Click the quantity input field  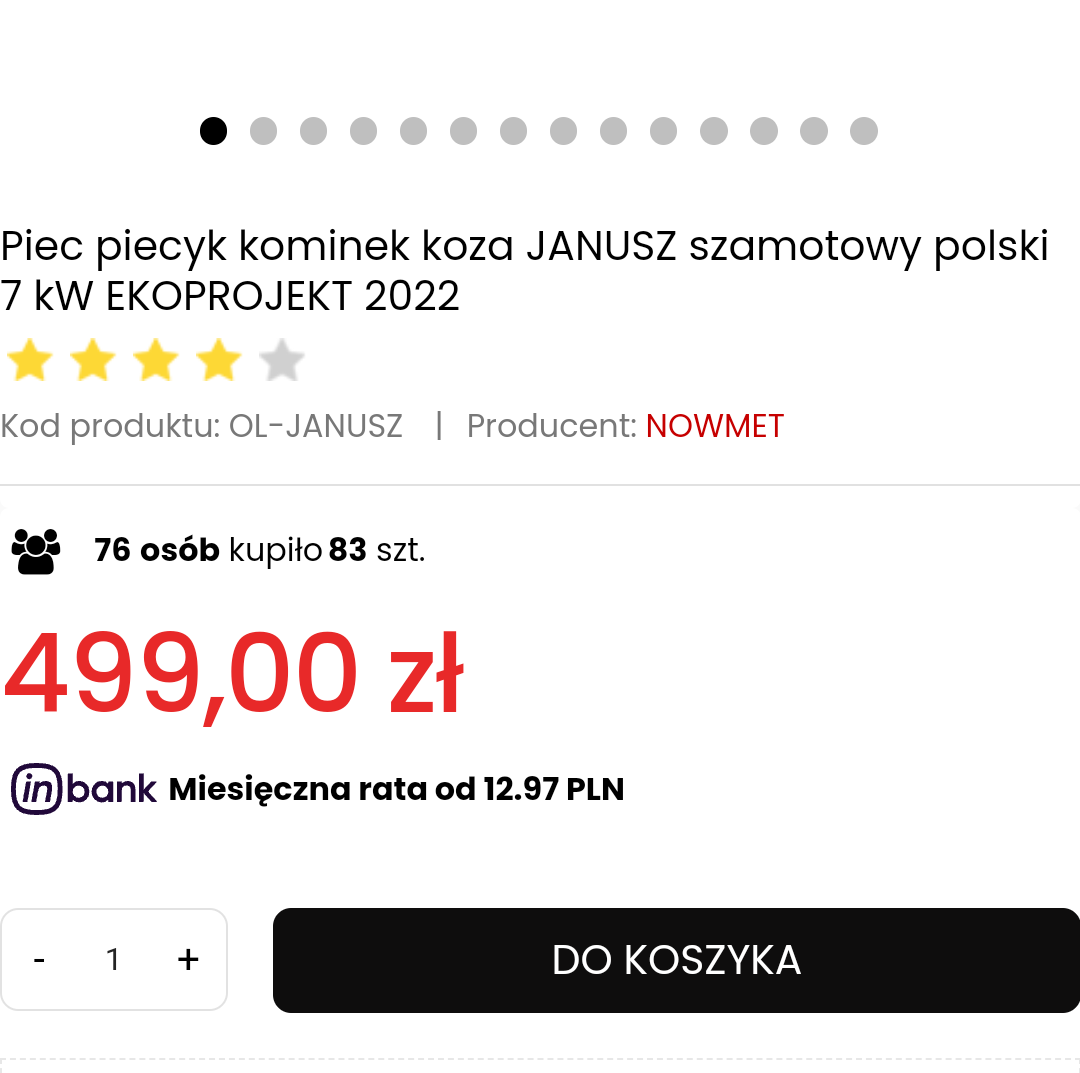(x=113, y=960)
